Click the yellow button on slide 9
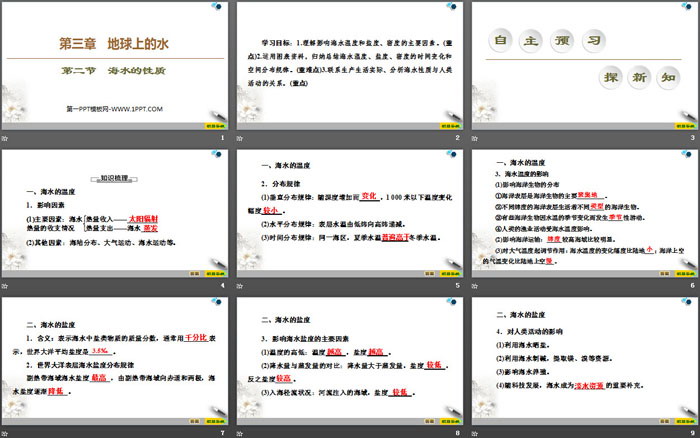The image size is (700, 438). tap(685, 421)
